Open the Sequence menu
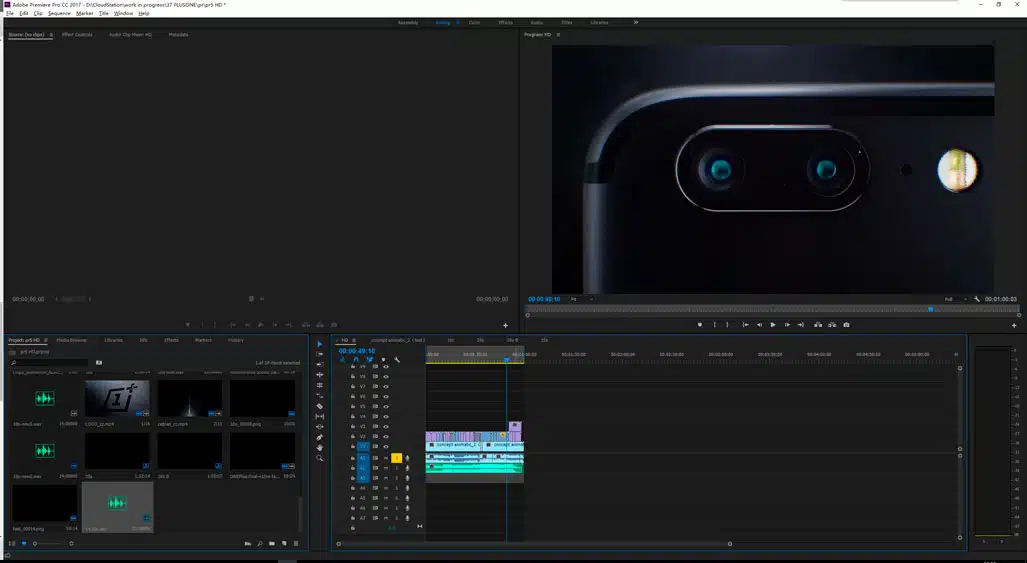The image size is (1027, 563). pyautogui.click(x=59, y=13)
